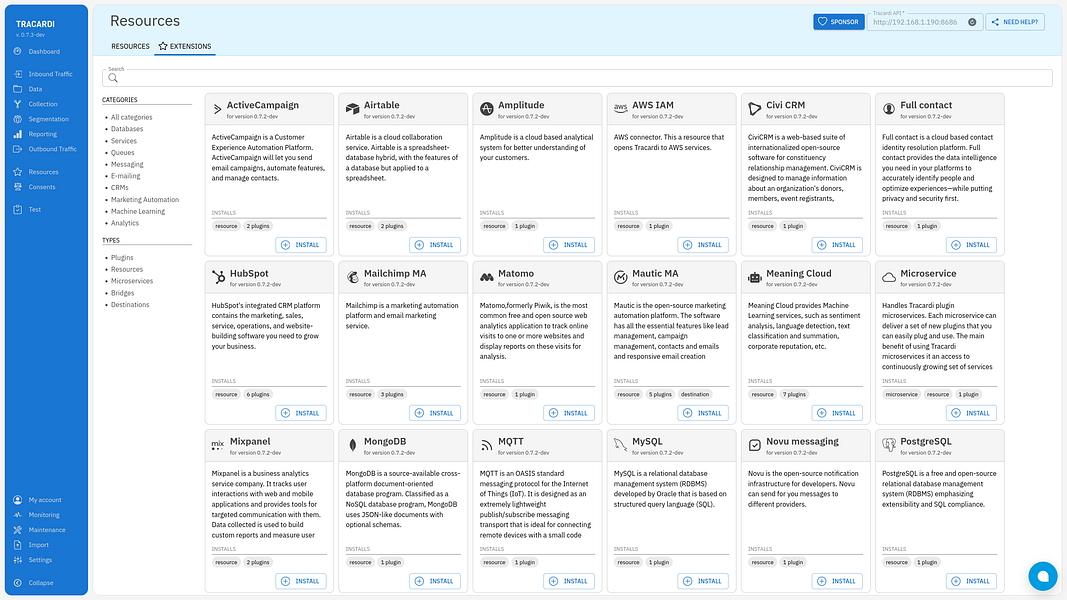Click the HubSpot logo icon
This screenshot has height=600, width=1067.
point(218,277)
